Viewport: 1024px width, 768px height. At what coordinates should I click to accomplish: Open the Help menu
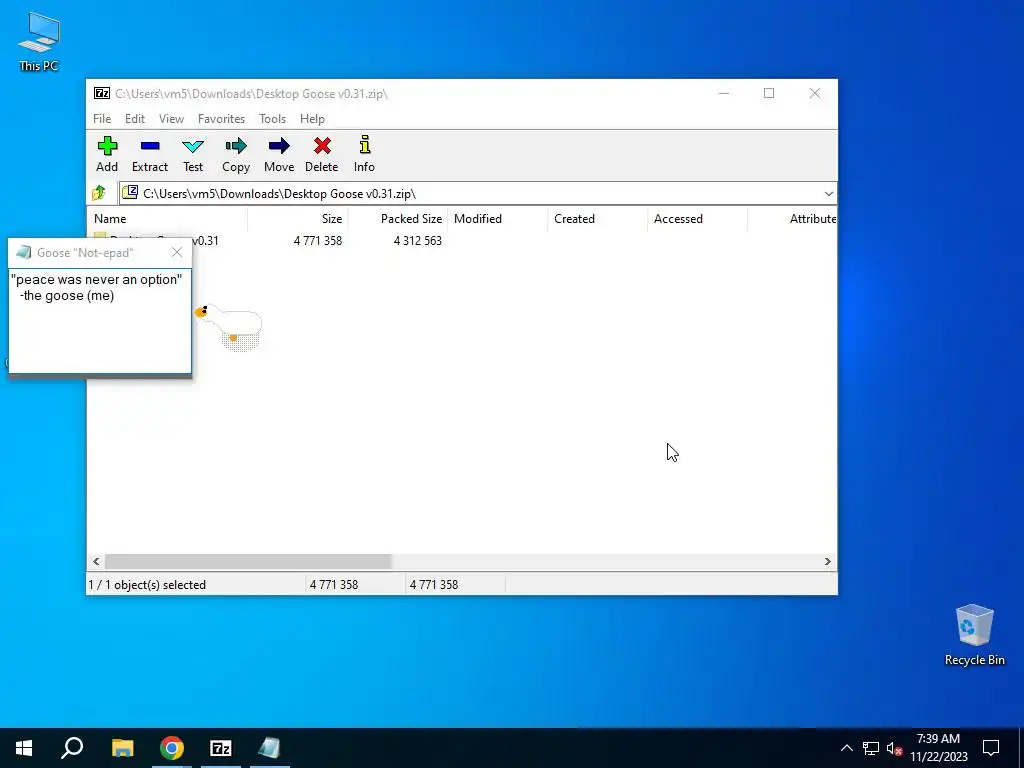point(312,119)
